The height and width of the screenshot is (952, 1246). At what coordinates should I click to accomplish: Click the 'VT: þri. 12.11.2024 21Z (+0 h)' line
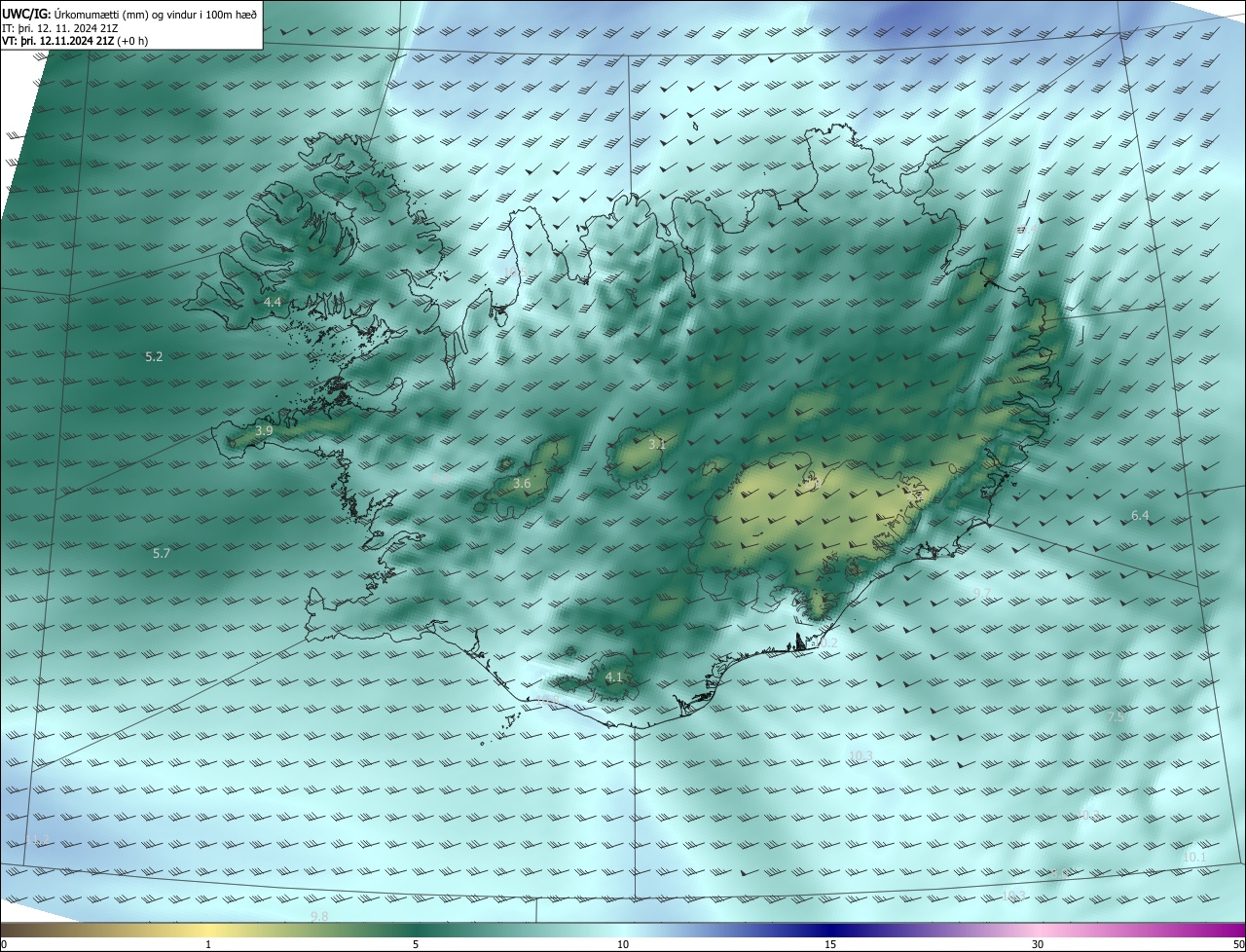pyautogui.click(x=75, y=41)
